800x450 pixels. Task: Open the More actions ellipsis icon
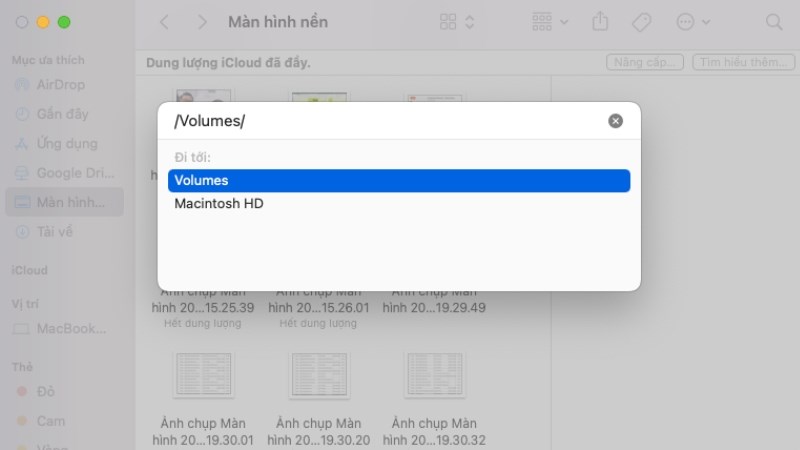coord(685,22)
